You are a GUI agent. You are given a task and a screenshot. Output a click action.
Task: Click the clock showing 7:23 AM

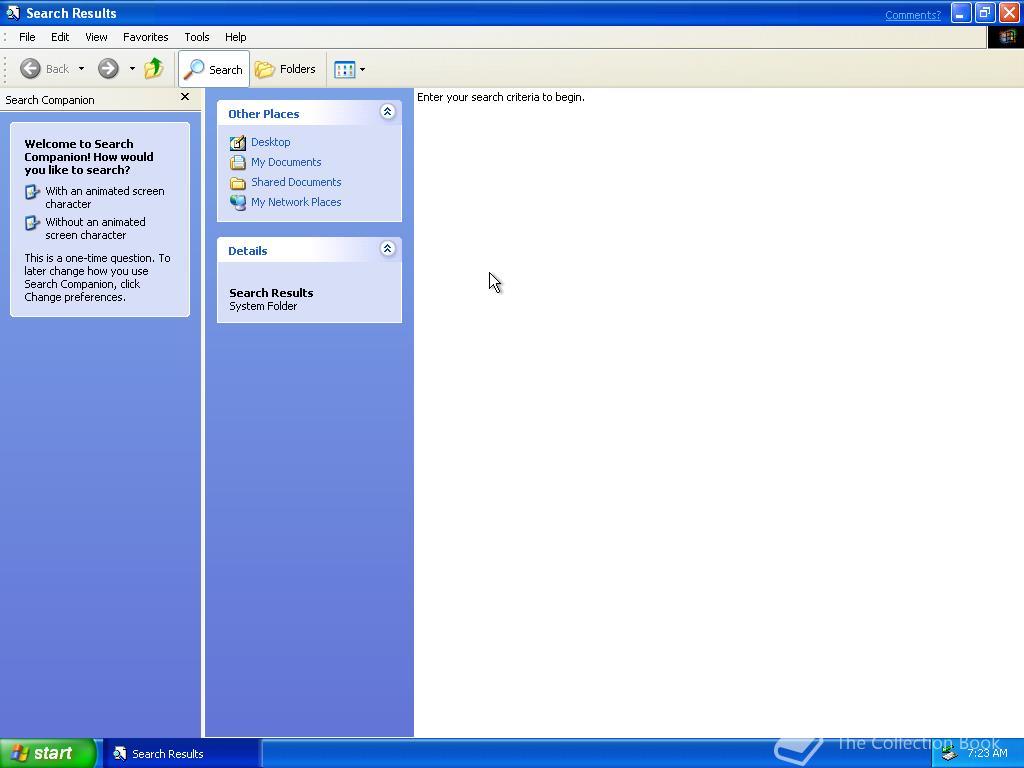(987, 753)
